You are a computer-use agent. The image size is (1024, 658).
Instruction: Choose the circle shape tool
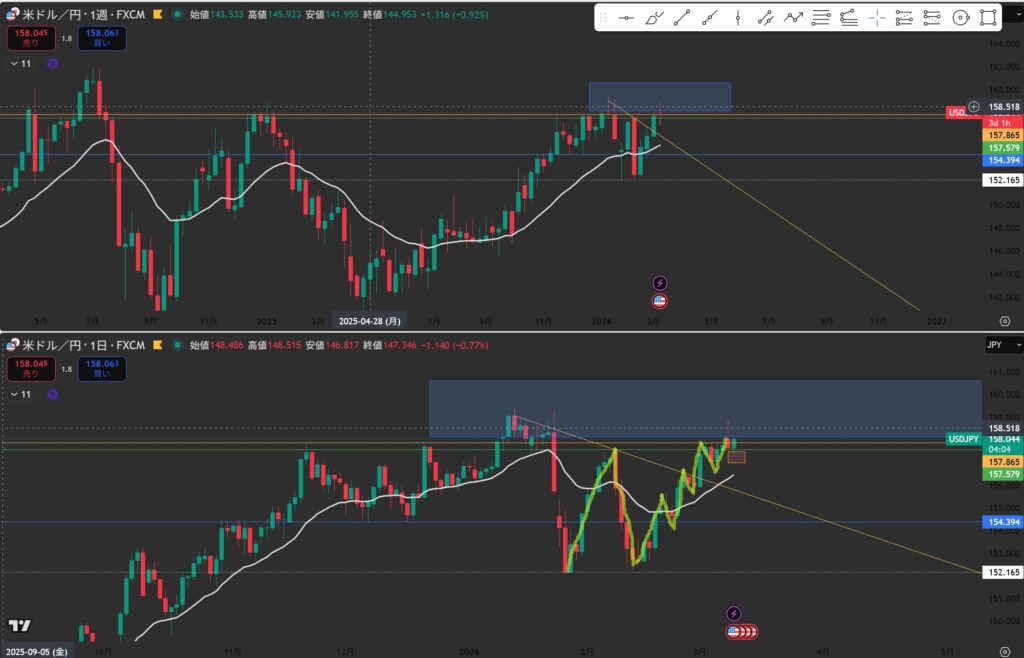[960, 18]
